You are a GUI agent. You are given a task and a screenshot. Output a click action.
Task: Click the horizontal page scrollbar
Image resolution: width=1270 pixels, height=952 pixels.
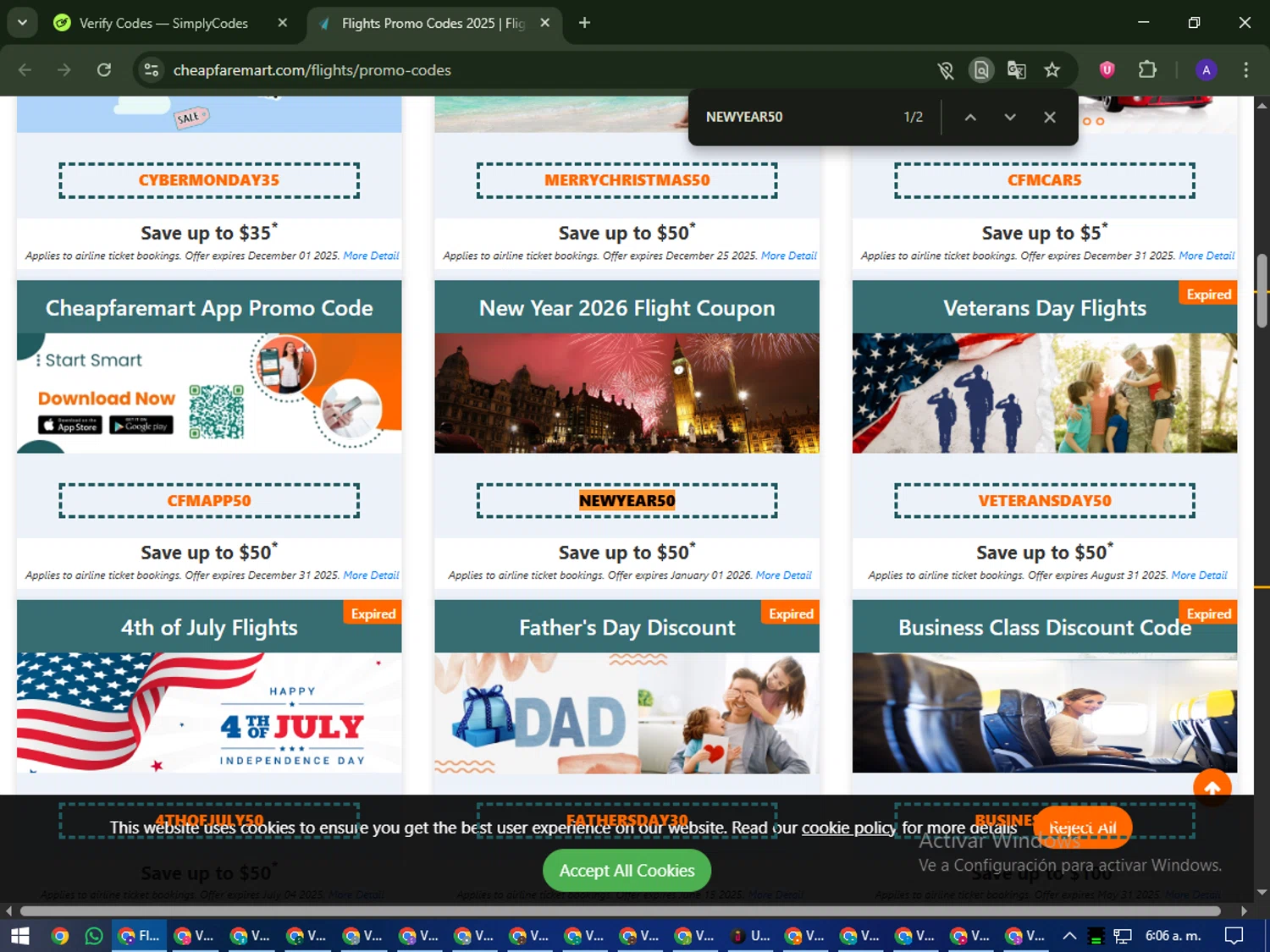tap(621, 911)
